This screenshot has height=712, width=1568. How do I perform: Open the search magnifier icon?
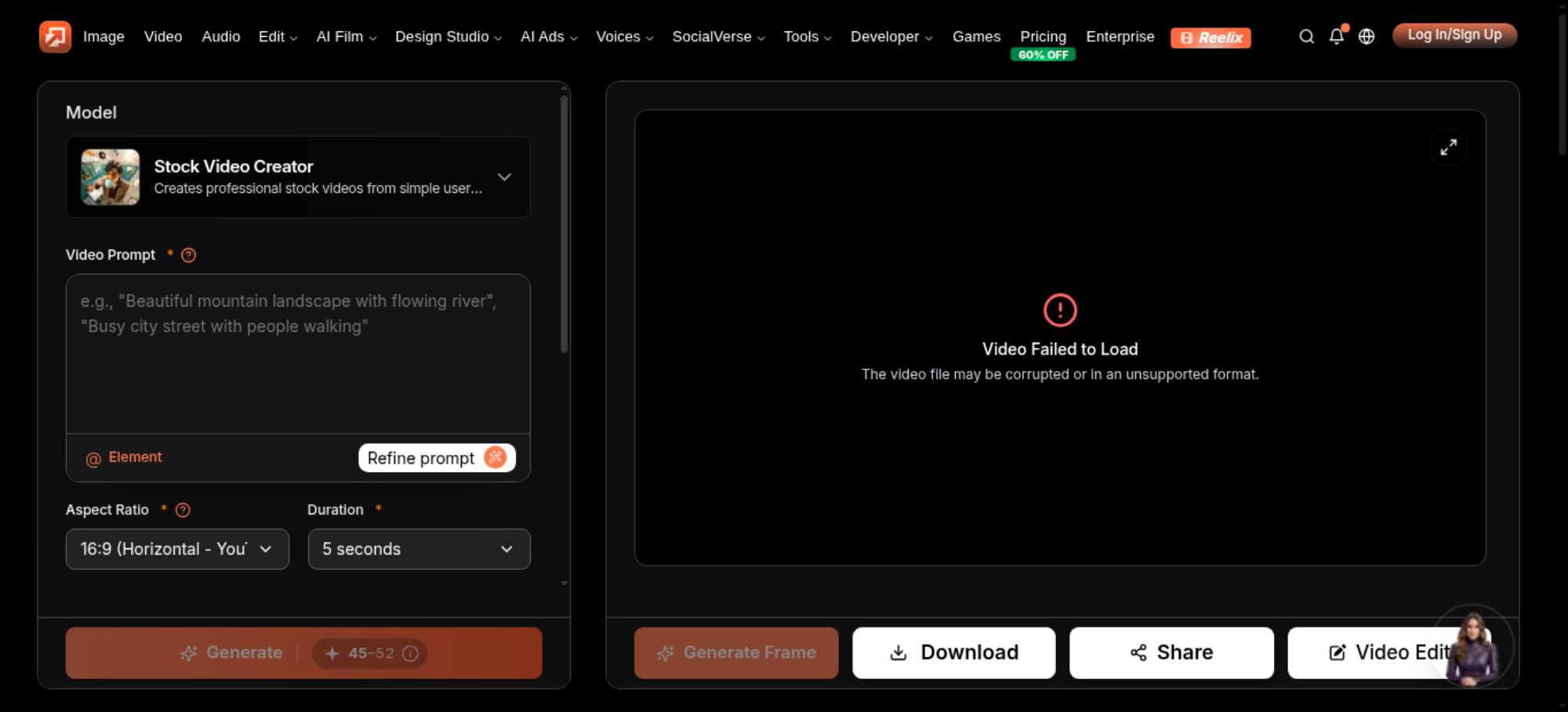[x=1306, y=37]
